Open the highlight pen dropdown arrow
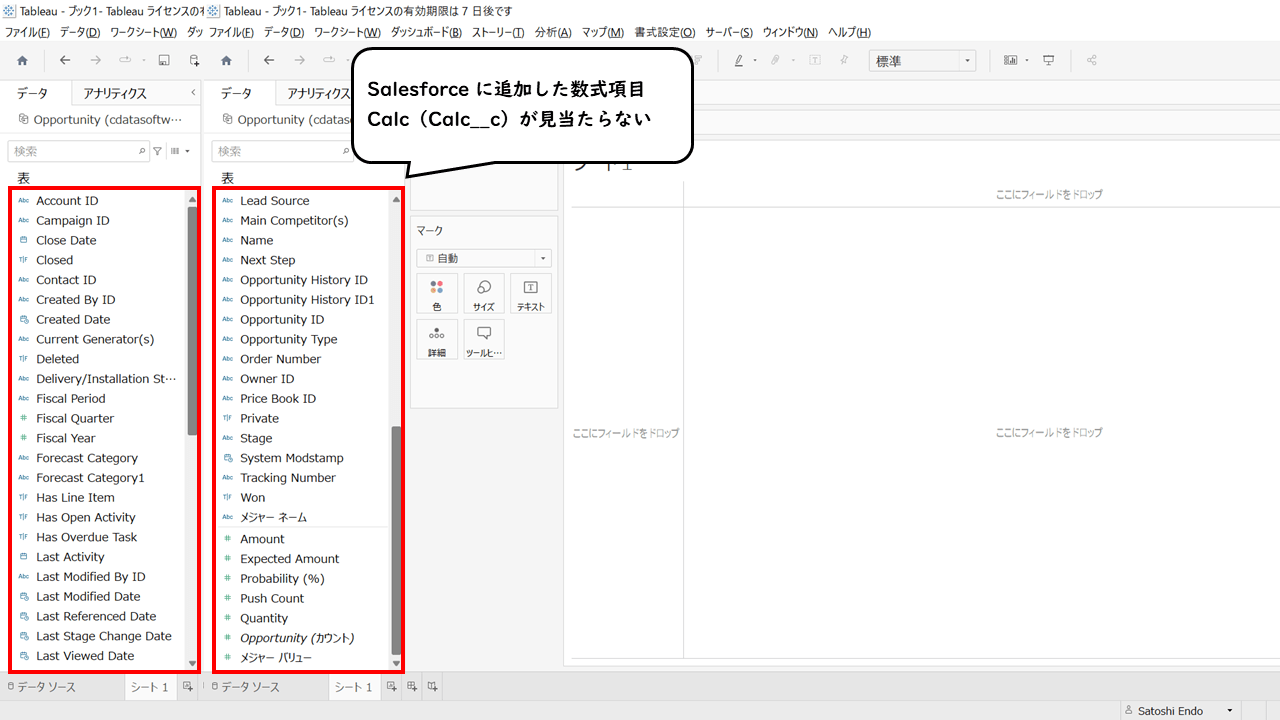The image size is (1280, 720). coord(755,60)
